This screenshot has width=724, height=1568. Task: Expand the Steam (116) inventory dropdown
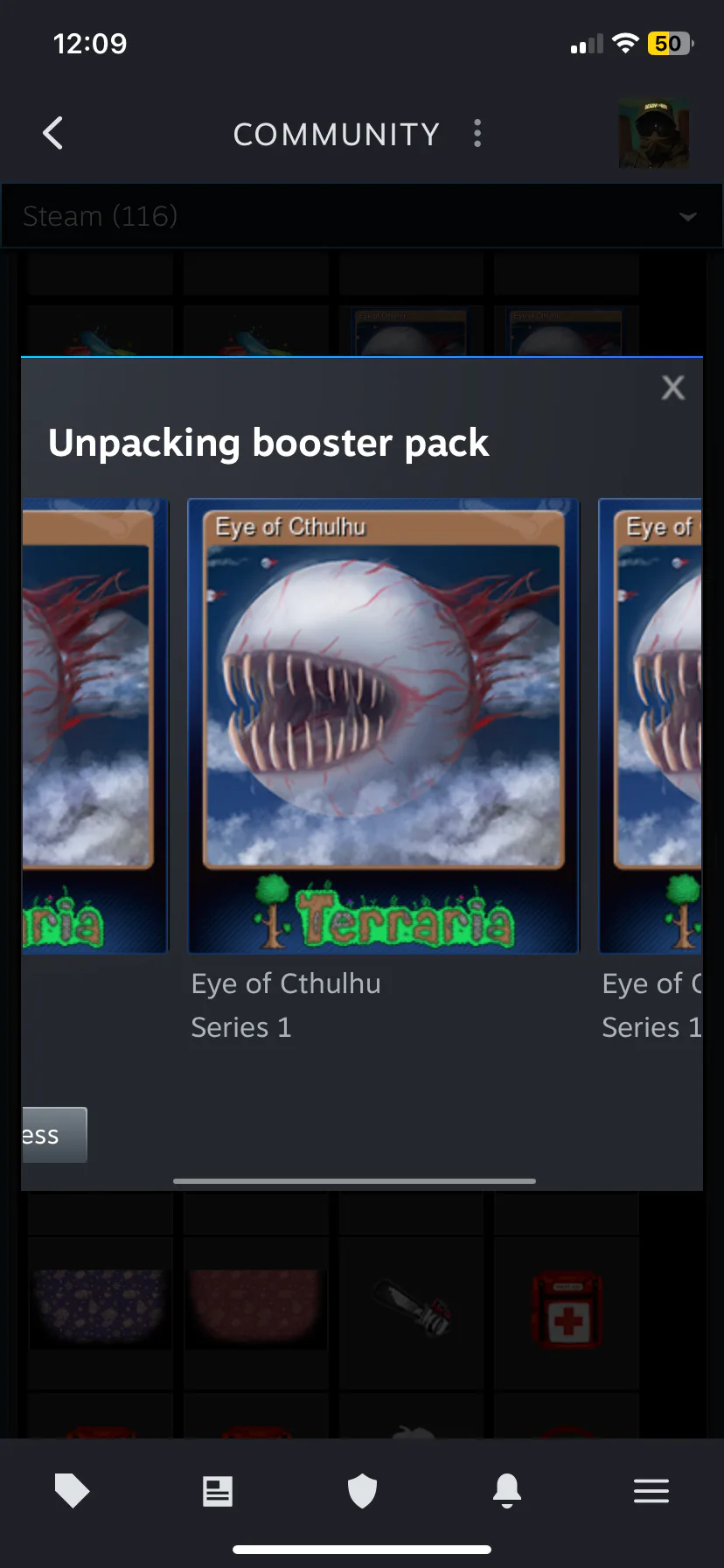click(x=362, y=216)
